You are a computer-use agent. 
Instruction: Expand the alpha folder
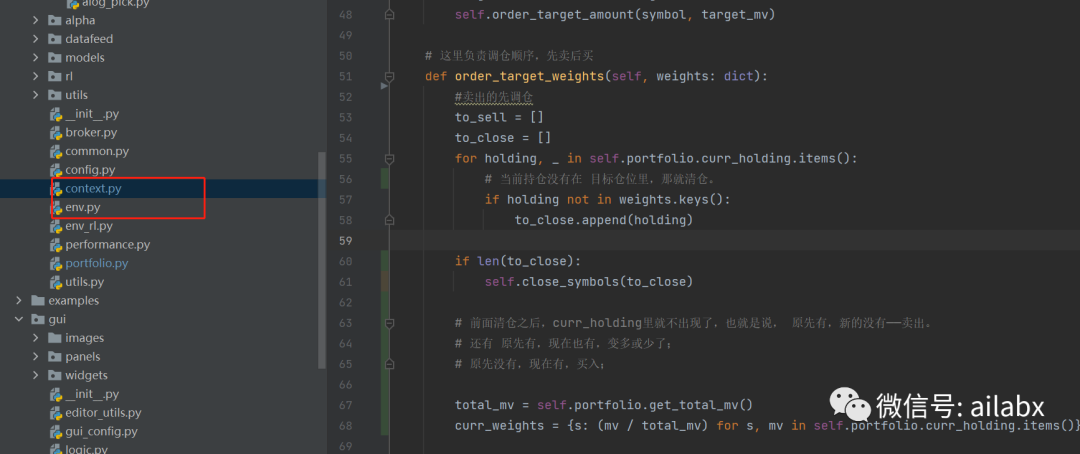pyautogui.click(x=36, y=21)
